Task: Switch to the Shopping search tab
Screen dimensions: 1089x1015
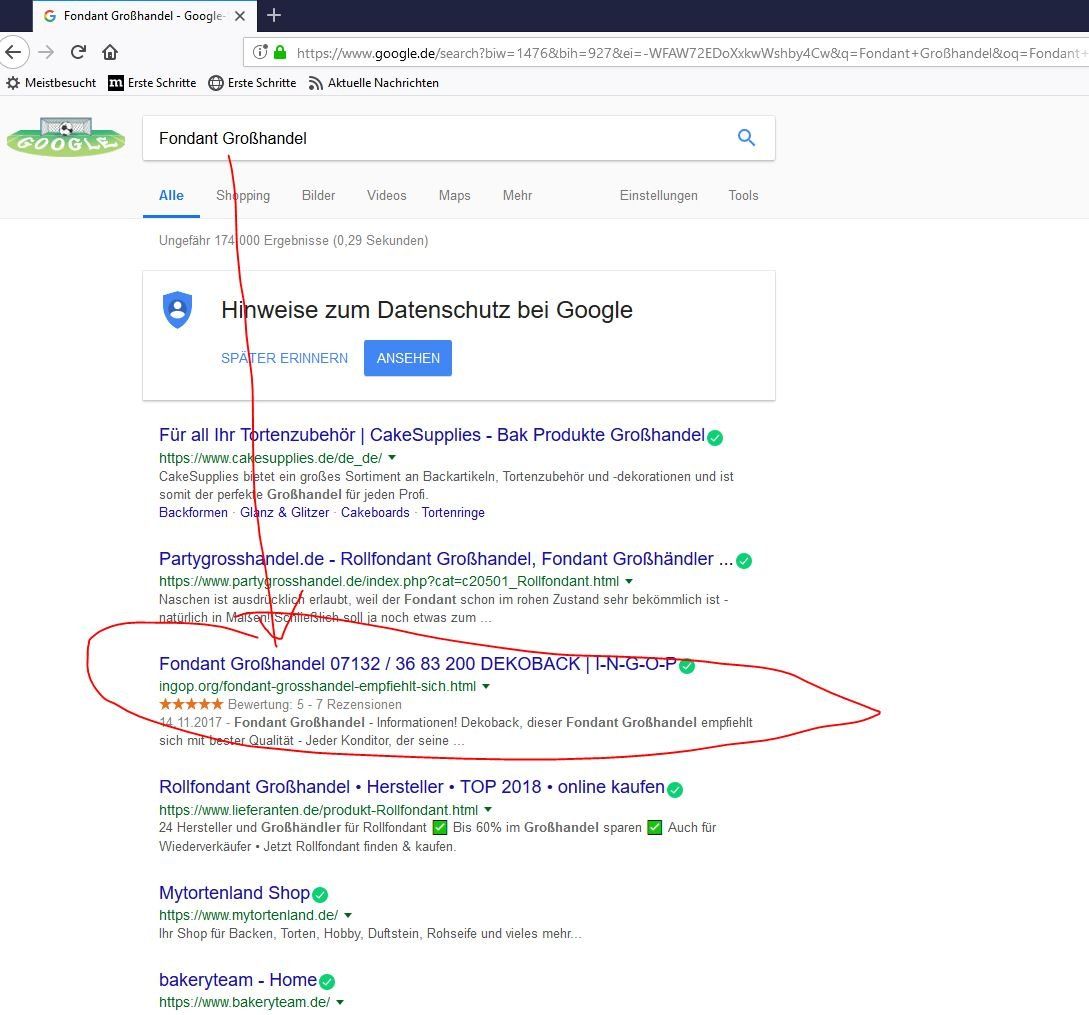Action: (x=243, y=196)
